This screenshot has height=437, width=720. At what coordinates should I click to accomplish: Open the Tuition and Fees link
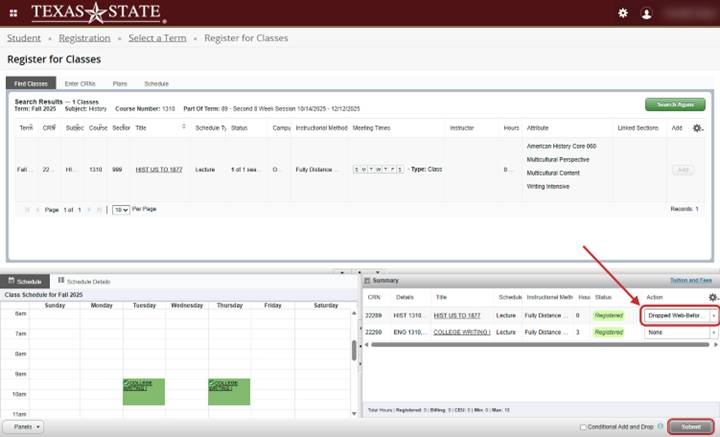click(690, 281)
